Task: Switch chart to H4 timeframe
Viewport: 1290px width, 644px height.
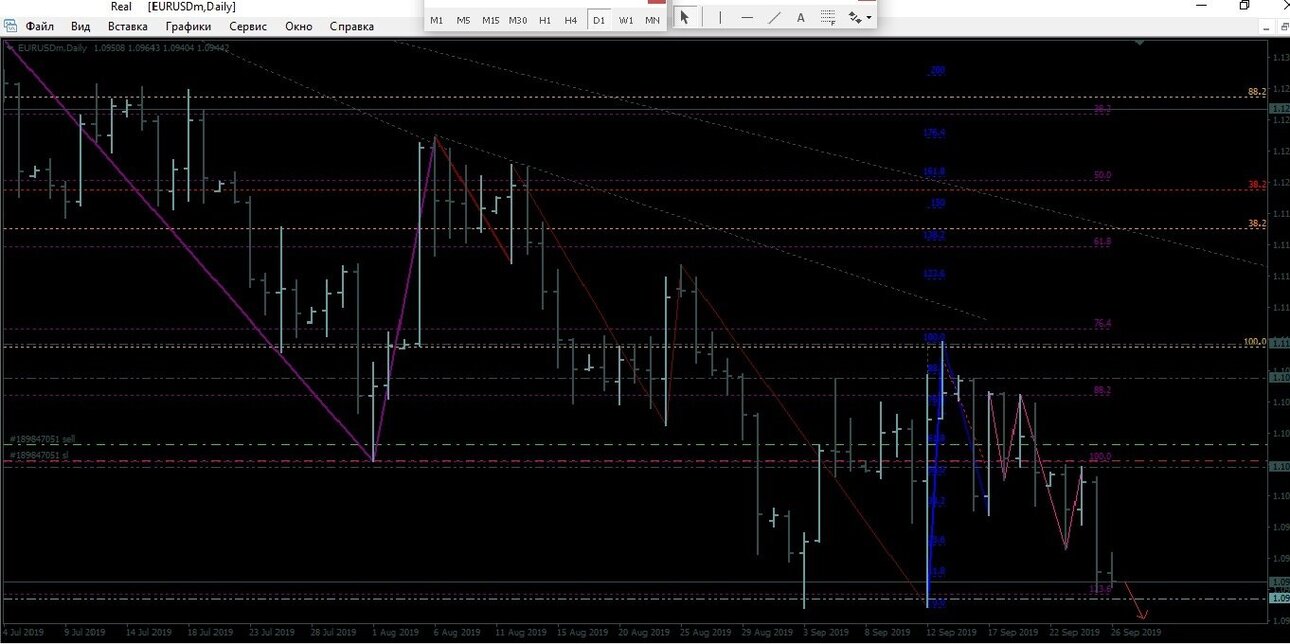Action: (571, 19)
